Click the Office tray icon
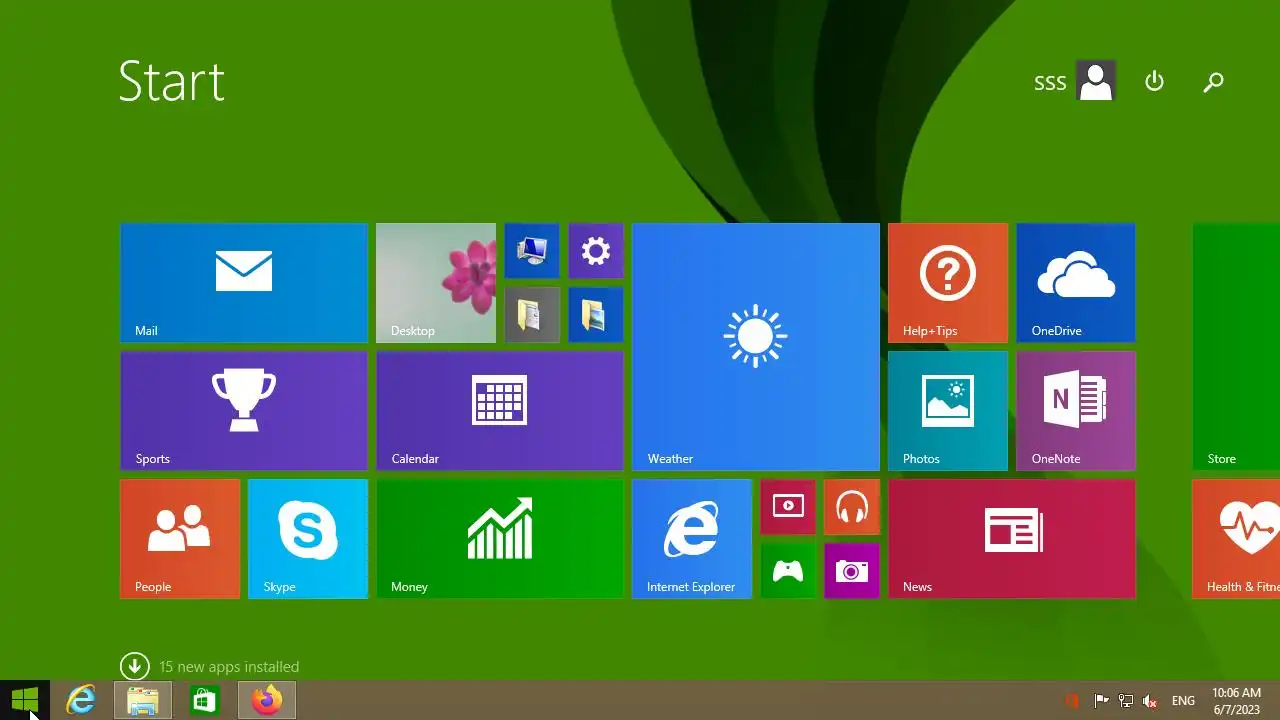 [1073, 701]
